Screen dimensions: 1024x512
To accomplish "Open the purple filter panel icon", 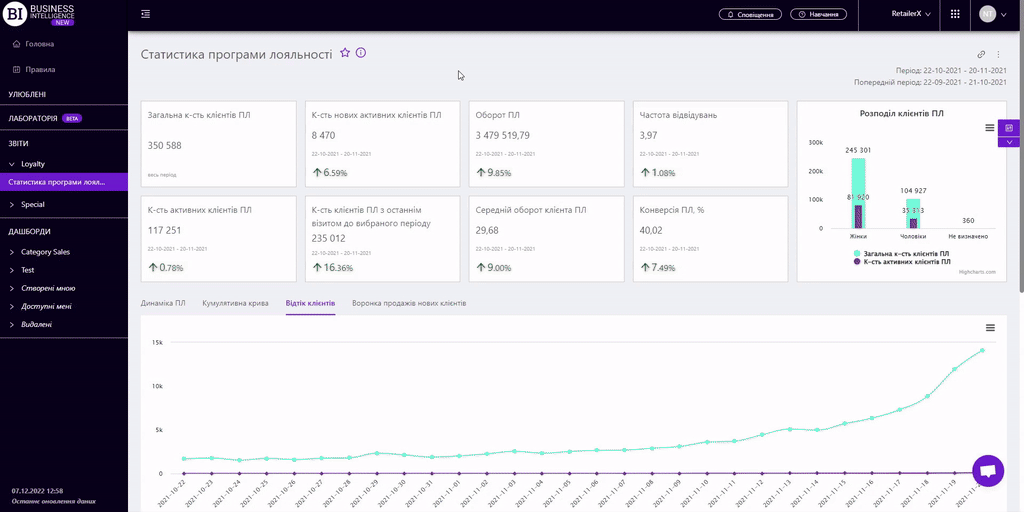I will [1010, 128].
